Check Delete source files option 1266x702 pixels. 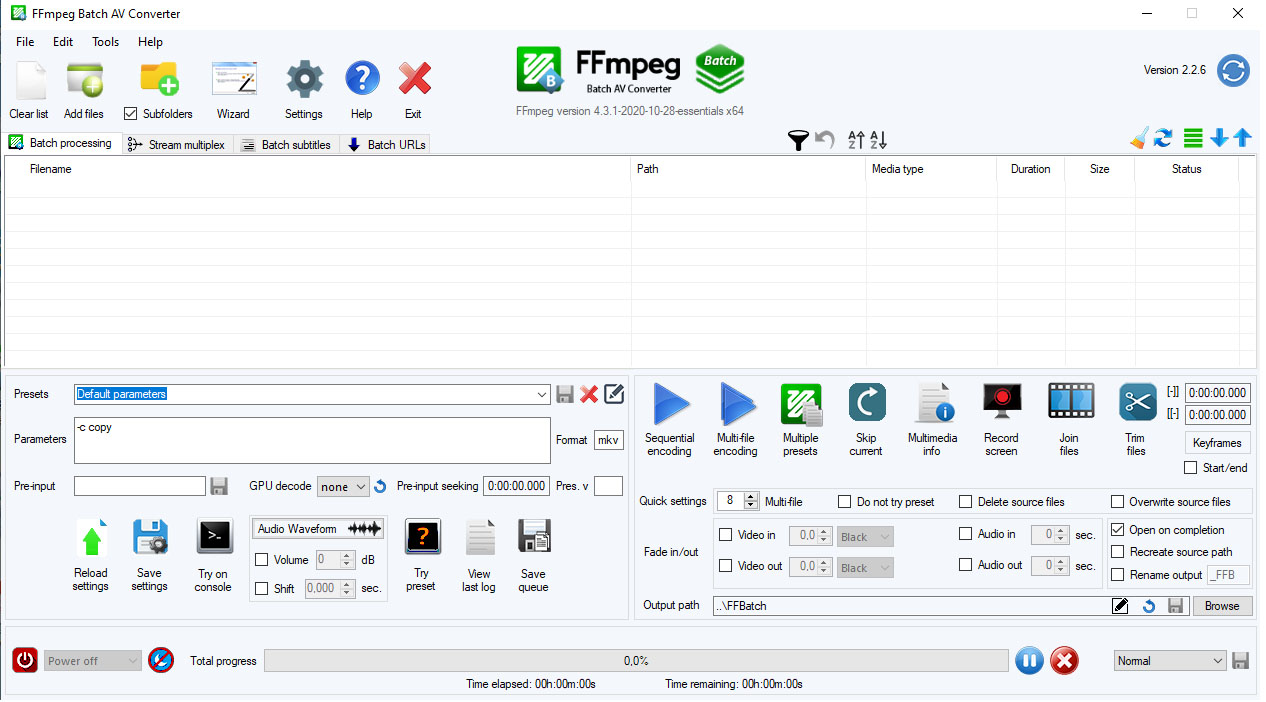pyautogui.click(x=966, y=501)
